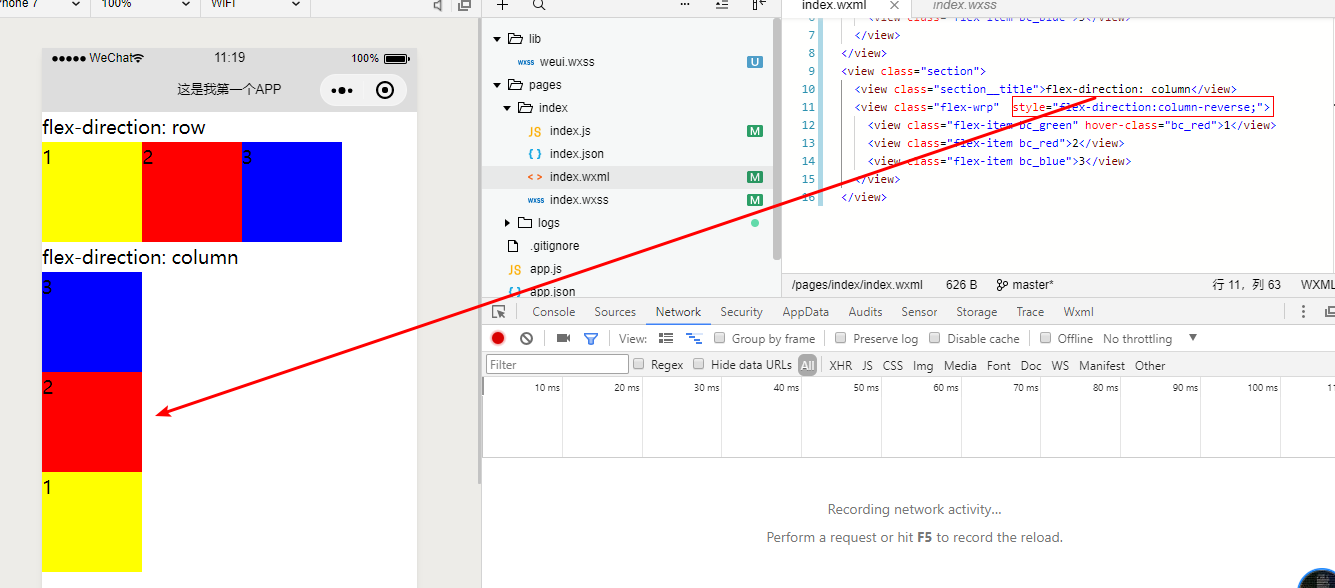Screen dimensions: 1335x588
Task: Enable the Preserve log checkbox
Action: click(x=841, y=338)
